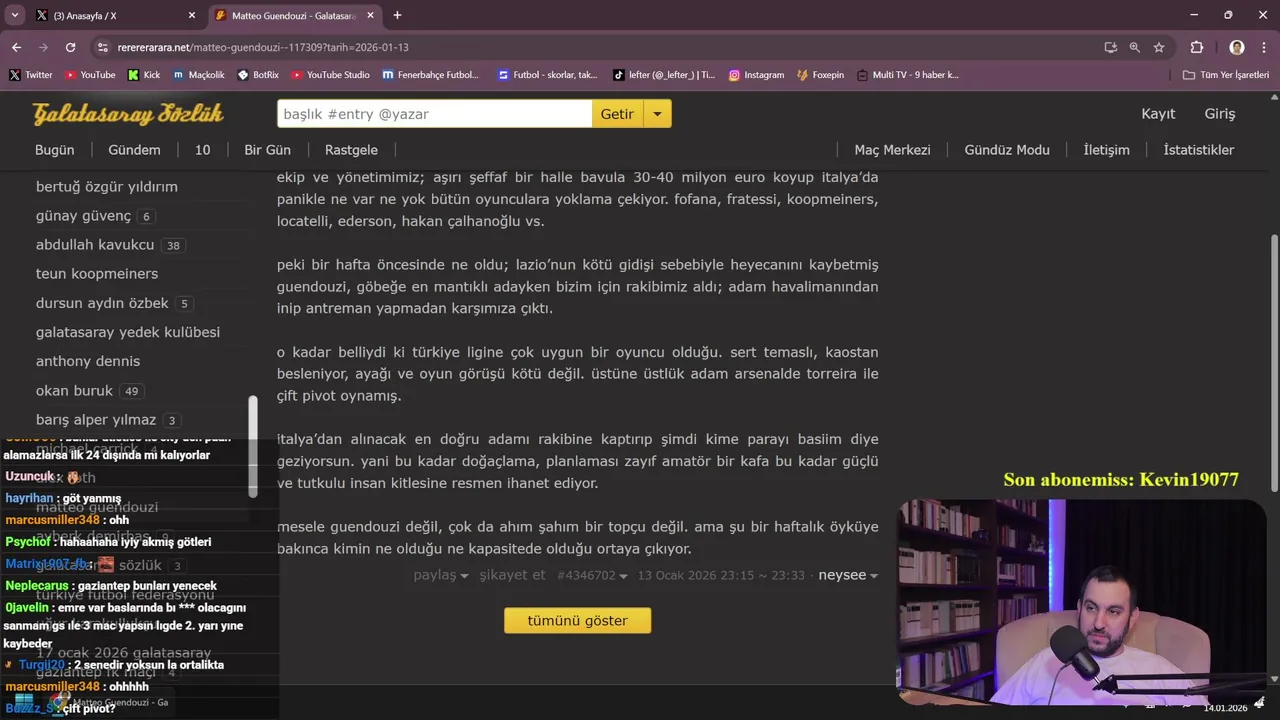Open Tüm Yer İşaretleri bookmarks folder
The width and height of the screenshot is (1280, 720).
pyautogui.click(x=1226, y=75)
